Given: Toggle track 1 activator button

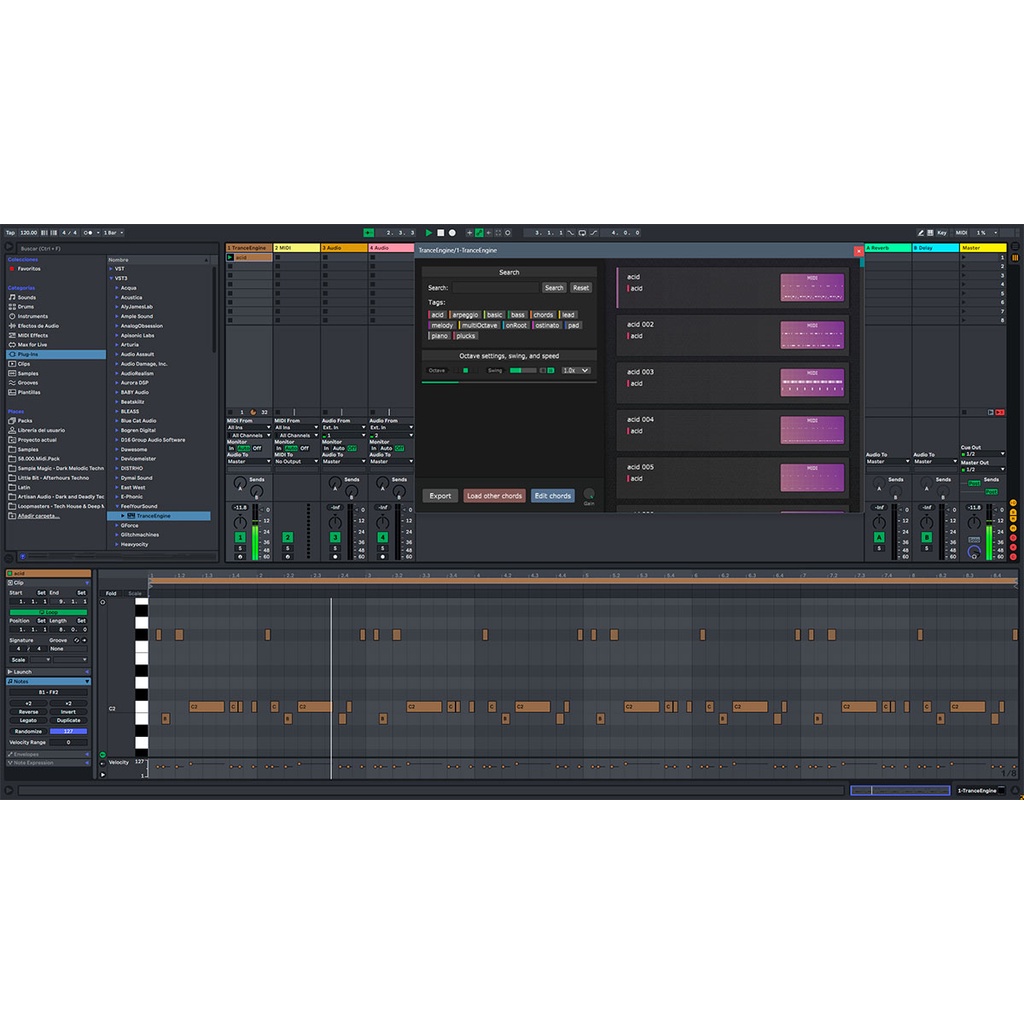Looking at the screenshot, I should coord(240,538).
